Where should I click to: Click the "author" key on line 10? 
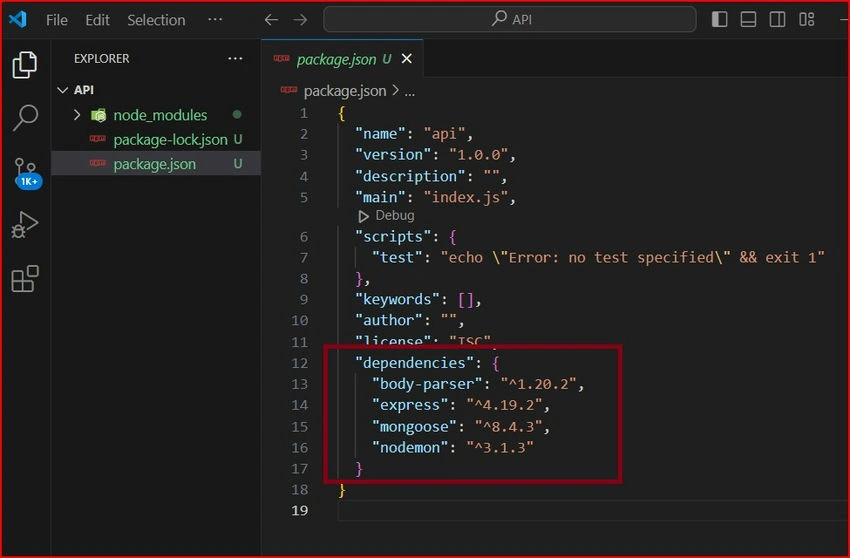coord(388,320)
